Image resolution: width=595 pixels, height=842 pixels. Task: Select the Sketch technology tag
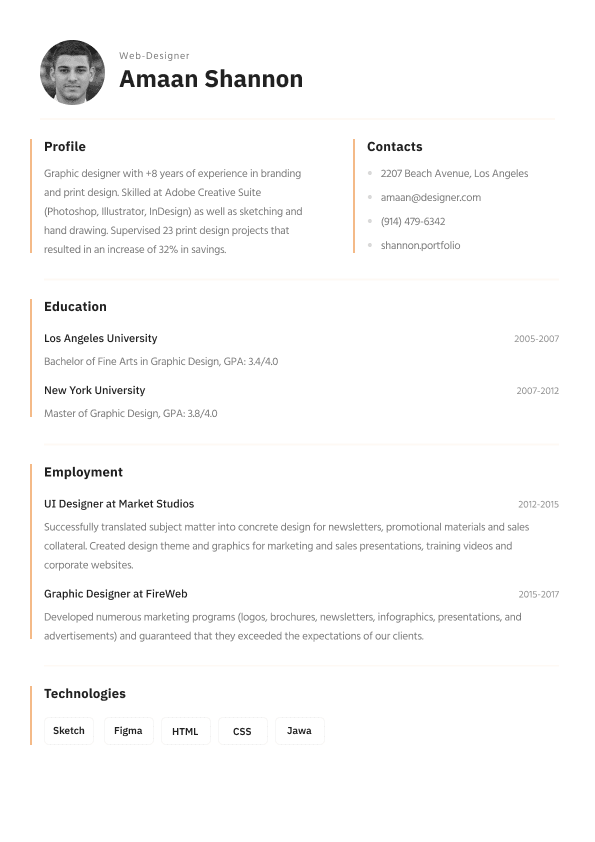click(69, 731)
